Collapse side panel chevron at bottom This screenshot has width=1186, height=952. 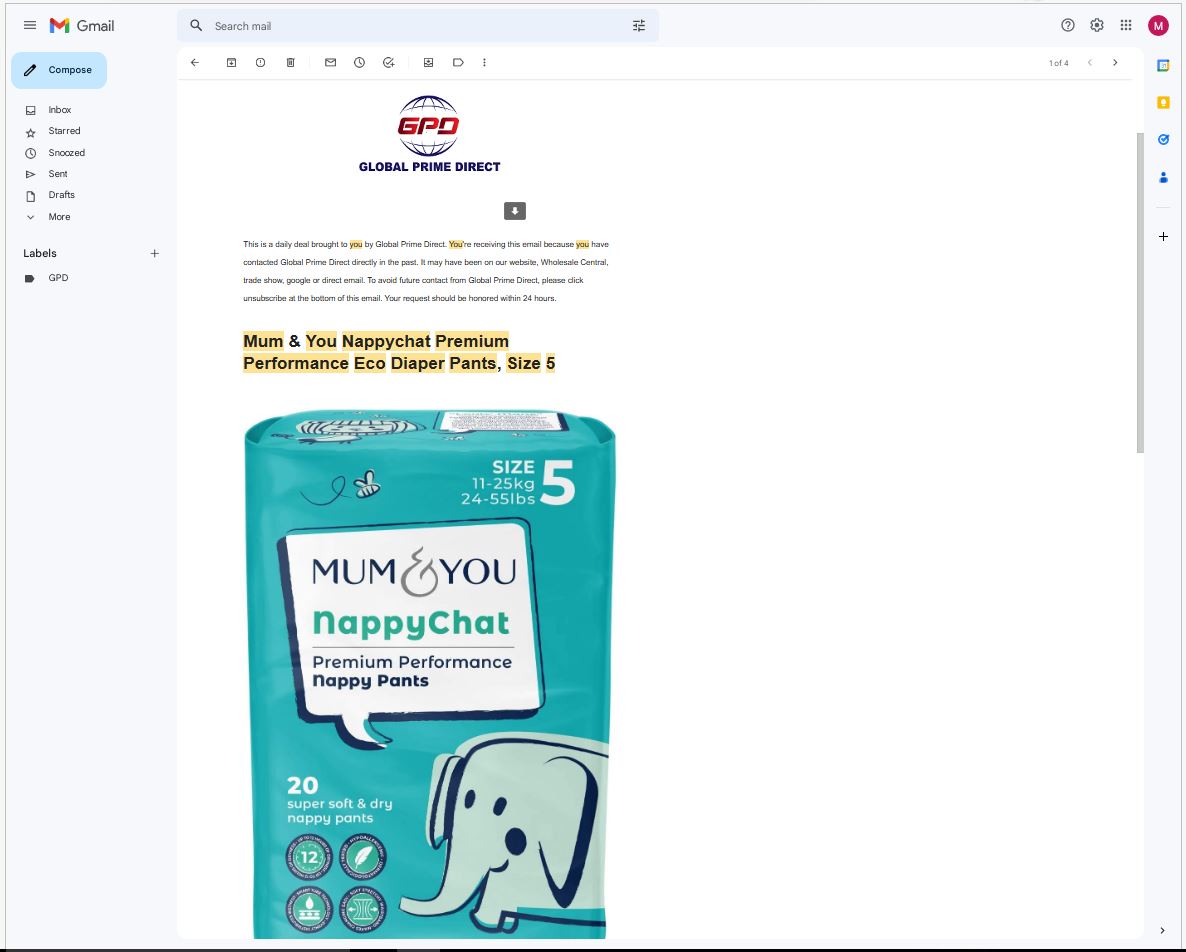(1163, 931)
